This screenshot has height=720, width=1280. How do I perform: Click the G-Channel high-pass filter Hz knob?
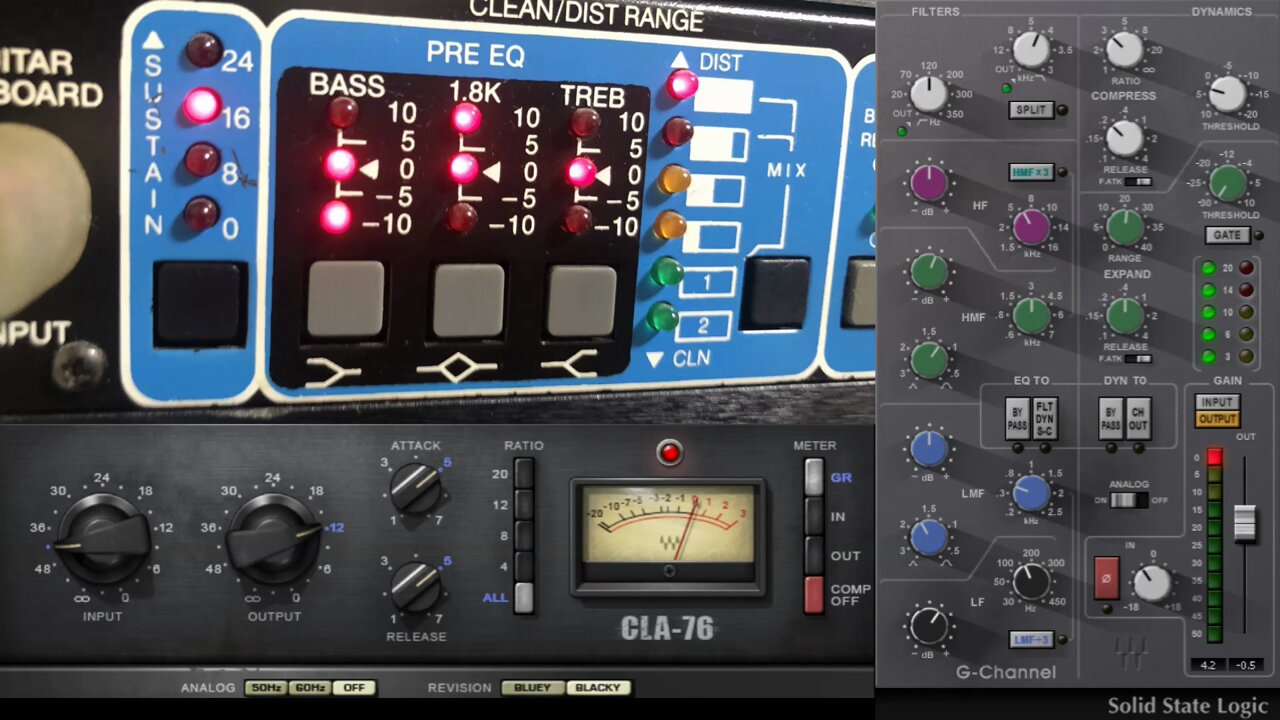pyautogui.click(x=929, y=94)
